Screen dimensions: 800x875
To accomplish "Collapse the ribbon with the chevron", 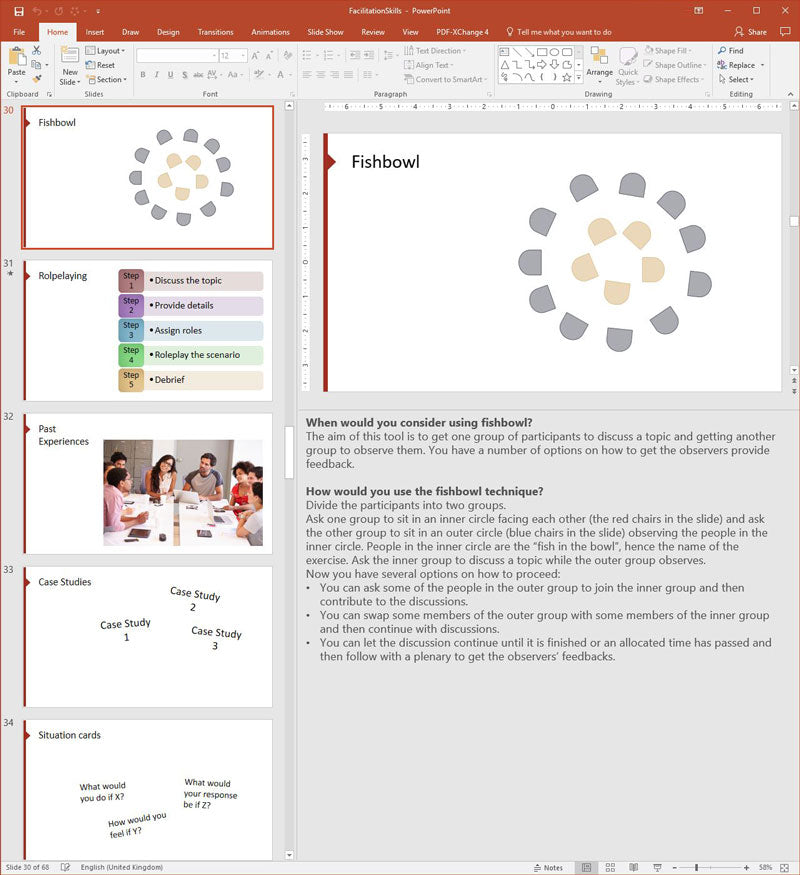I will click(791, 94).
